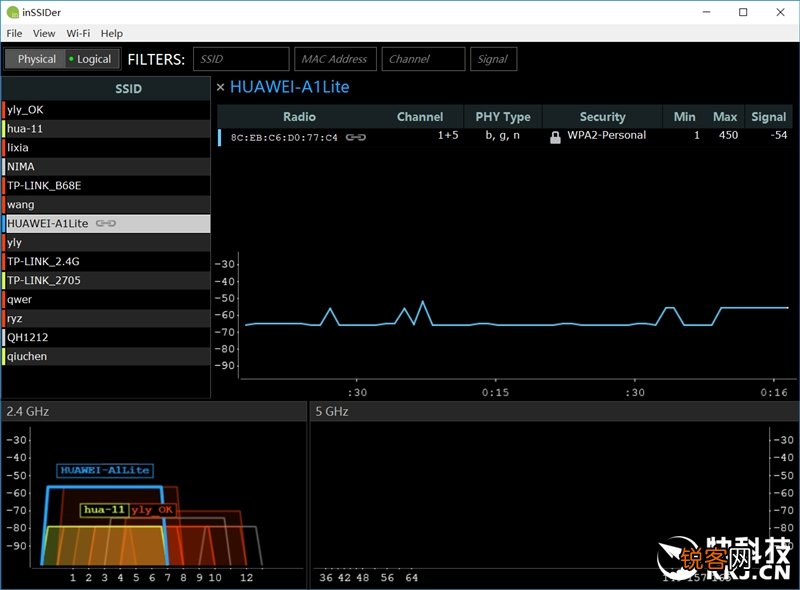Select the hua-11 network row
800x590 pixels.
tap(106, 129)
